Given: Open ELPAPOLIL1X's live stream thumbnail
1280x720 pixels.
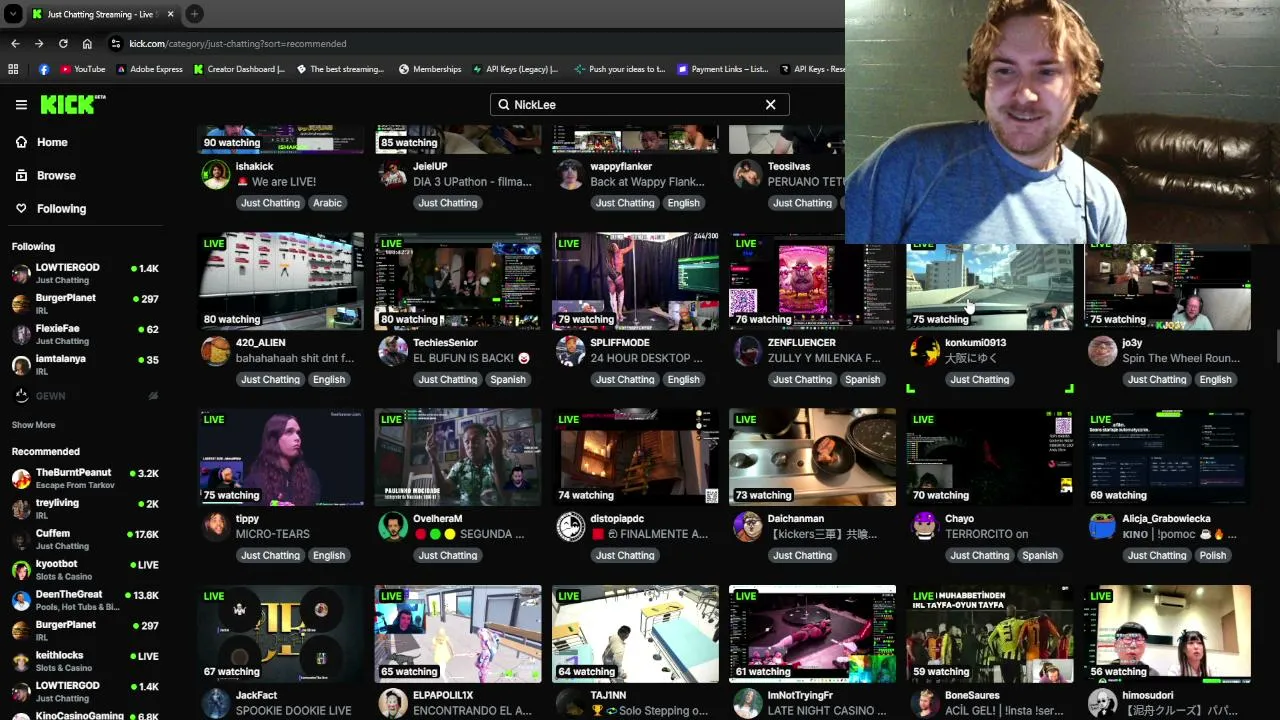Looking at the screenshot, I should (458, 634).
